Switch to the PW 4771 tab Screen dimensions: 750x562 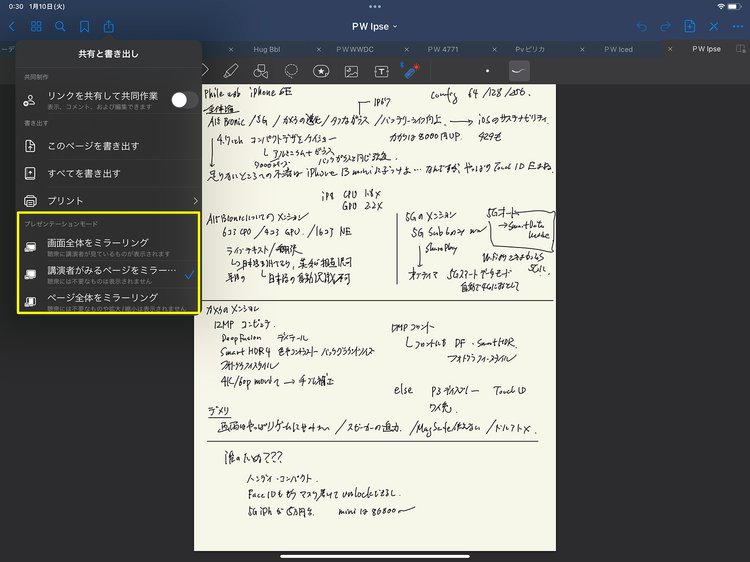pyautogui.click(x=443, y=48)
